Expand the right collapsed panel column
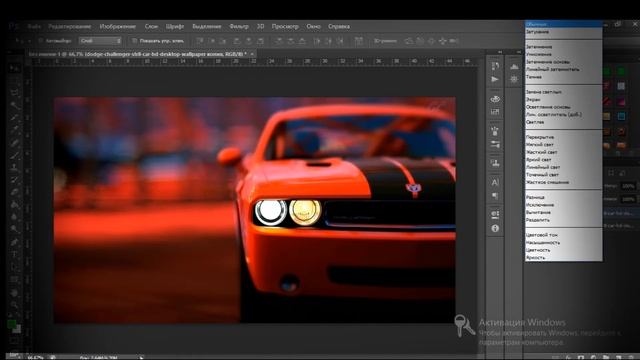640x360 pixels. (519, 52)
